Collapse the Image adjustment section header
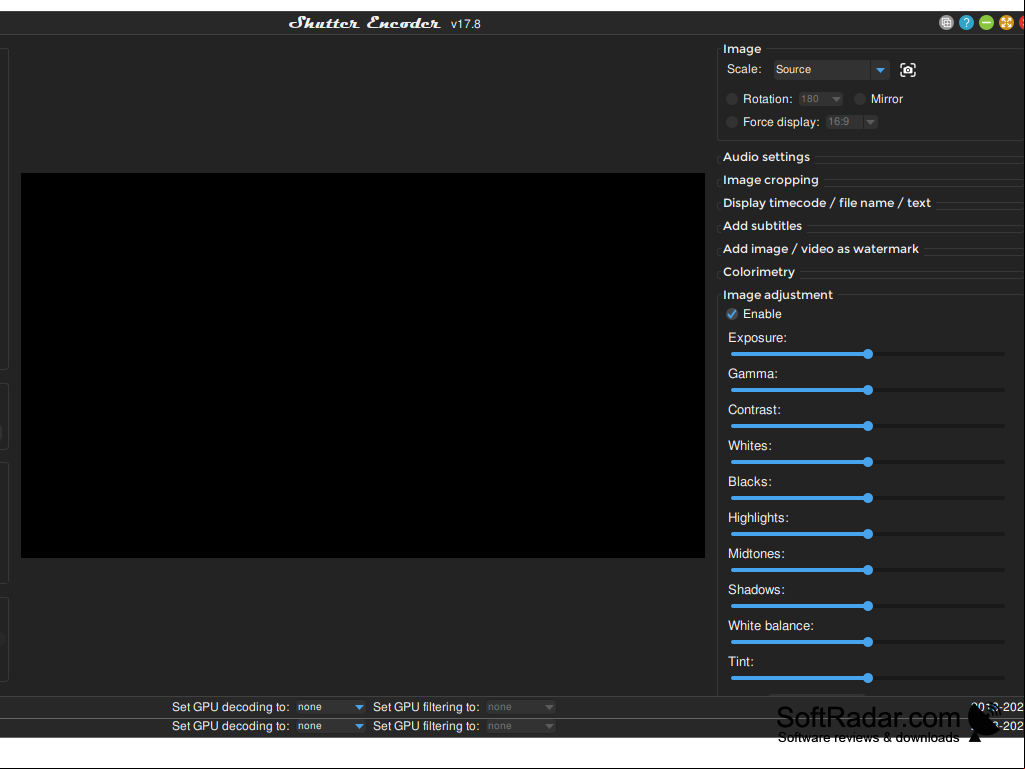Screen dimensions: 1025x769 click(x=777, y=295)
